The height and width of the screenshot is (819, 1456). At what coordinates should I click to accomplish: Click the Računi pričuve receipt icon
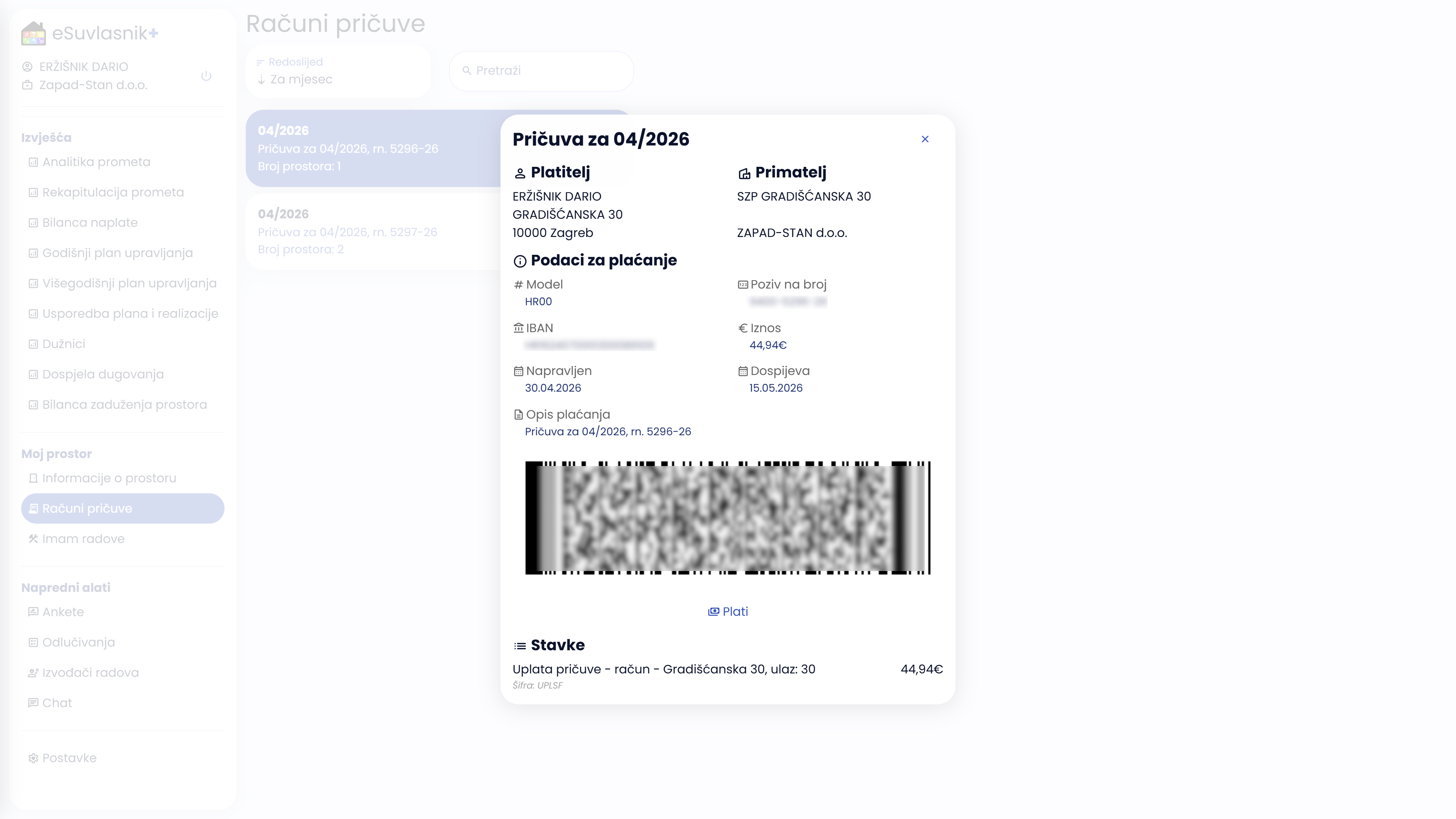pyautogui.click(x=33, y=509)
